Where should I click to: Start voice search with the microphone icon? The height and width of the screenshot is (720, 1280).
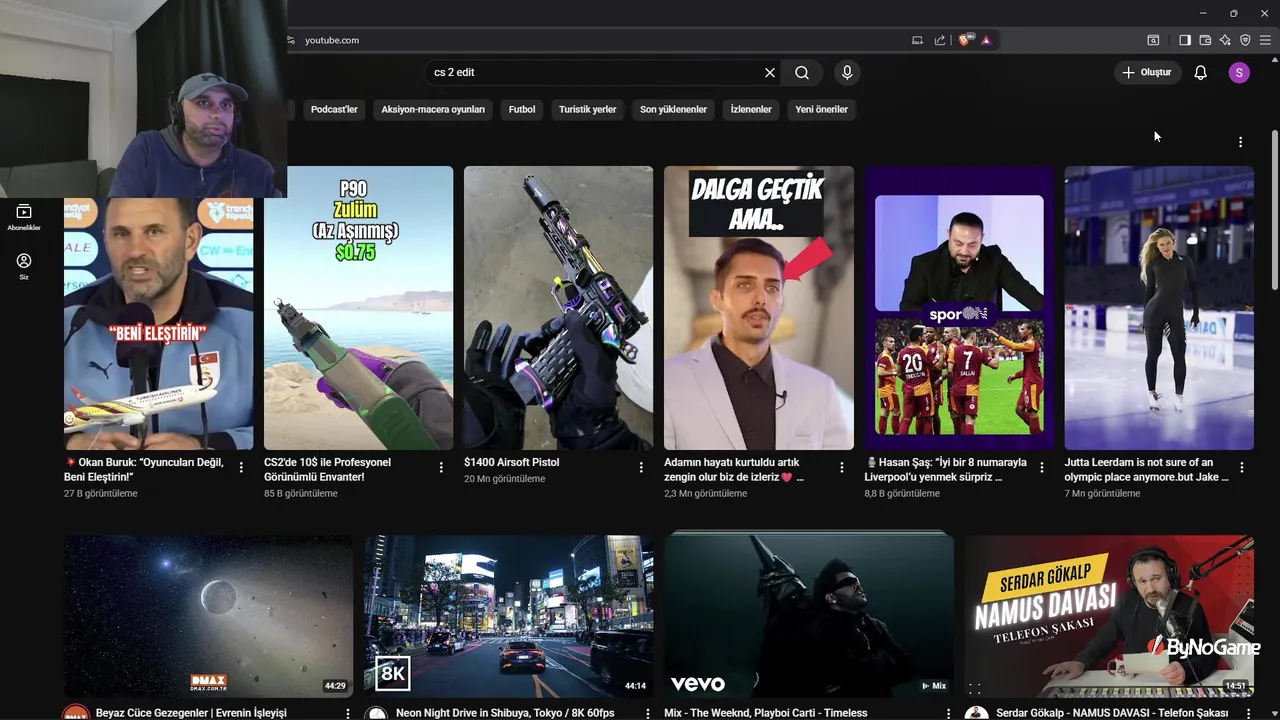(x=847, y=73)
